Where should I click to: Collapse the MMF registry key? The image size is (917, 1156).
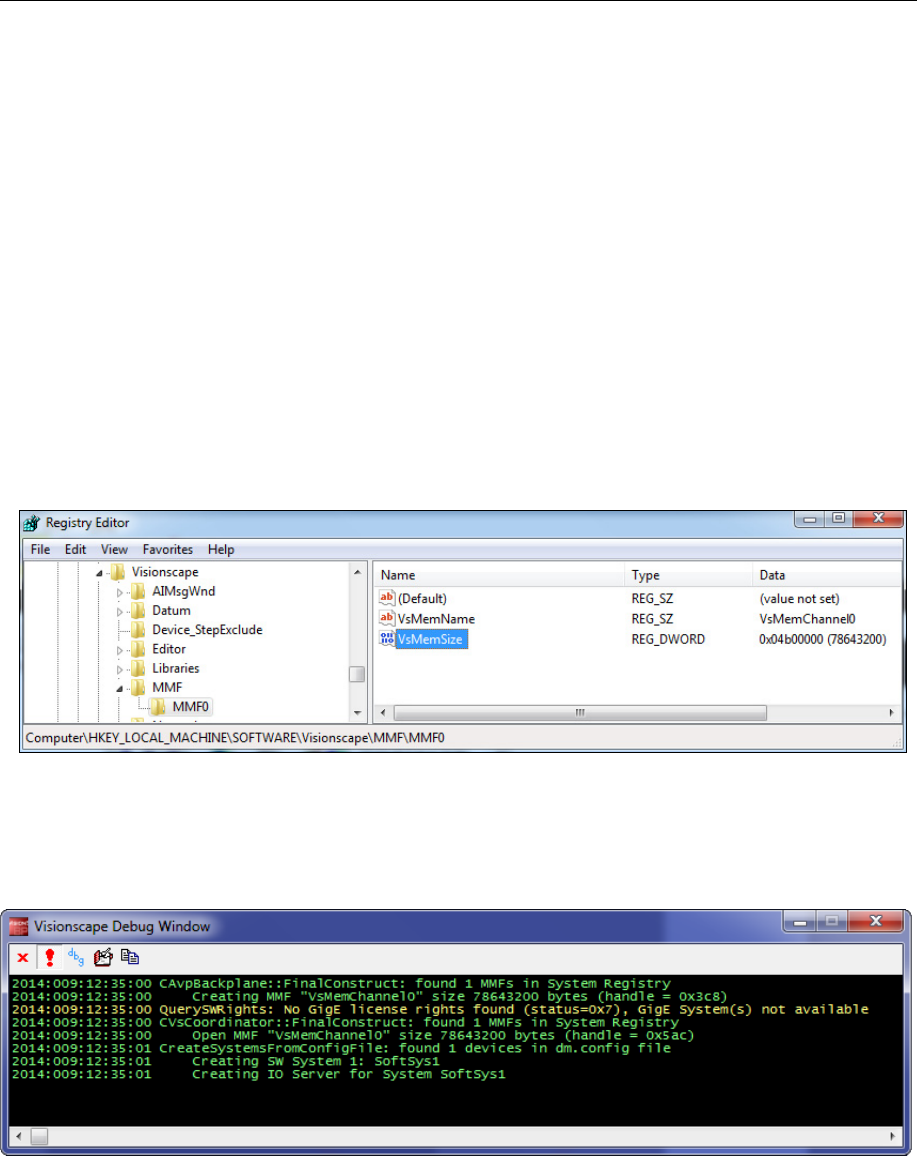(x=119, y=689)
